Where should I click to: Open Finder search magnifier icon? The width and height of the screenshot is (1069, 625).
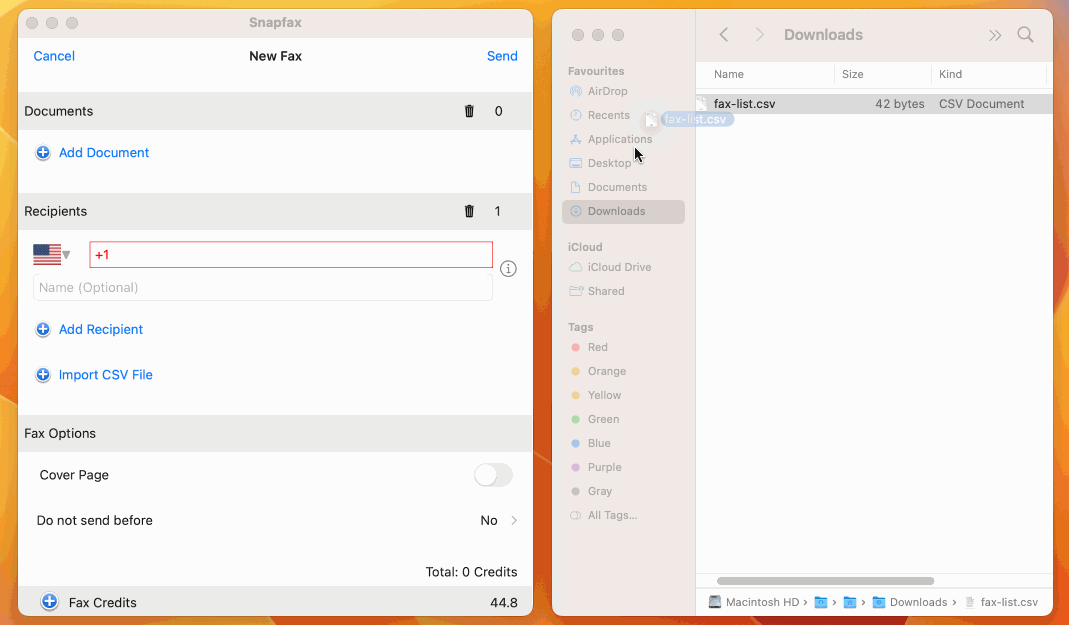point(1025,35)
